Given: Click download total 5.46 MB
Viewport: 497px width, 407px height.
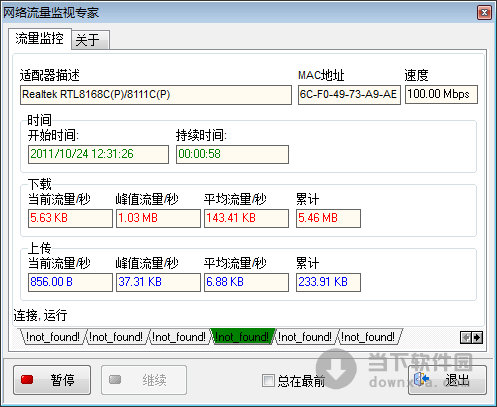Looking at the screenshot, I should [x=328, y=218].
